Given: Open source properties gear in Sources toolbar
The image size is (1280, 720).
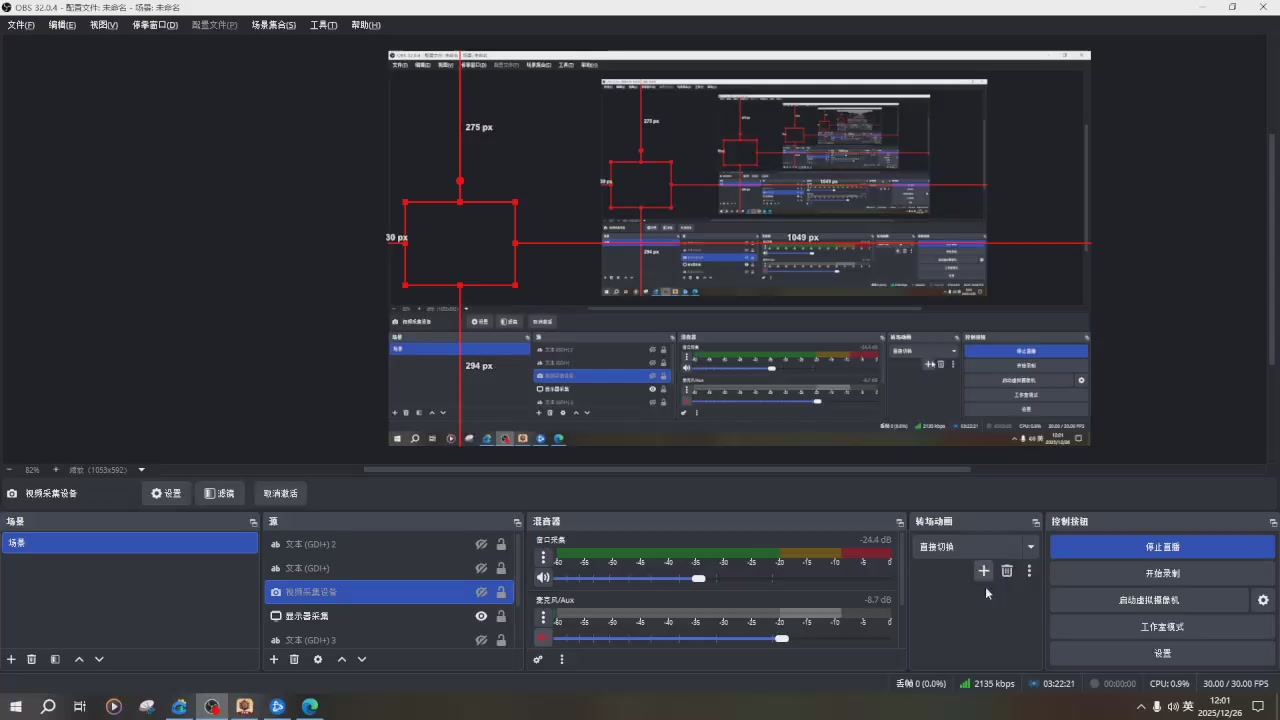Looking at the screenshot, I should click(318, 660).
